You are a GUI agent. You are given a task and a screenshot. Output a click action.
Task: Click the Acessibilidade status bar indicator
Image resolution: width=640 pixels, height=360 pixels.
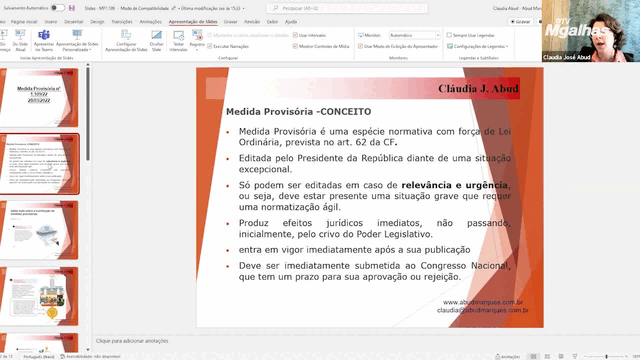[x=91, y=357]
